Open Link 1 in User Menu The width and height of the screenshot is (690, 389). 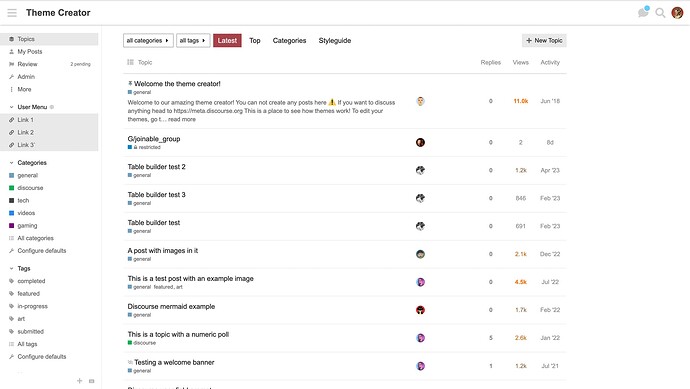(49, 120)
